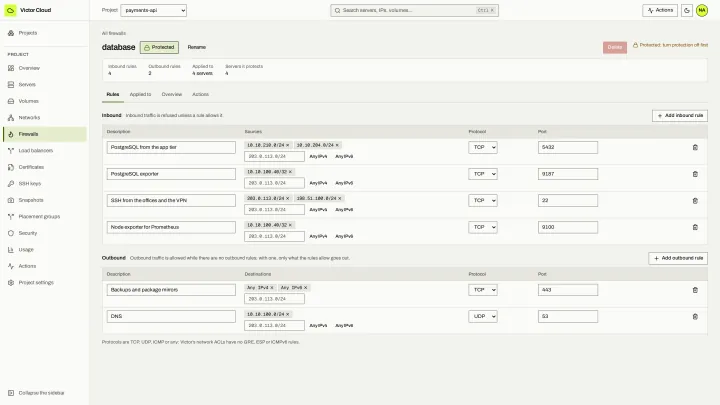Open the Projects sidebar item

point(45,33)
